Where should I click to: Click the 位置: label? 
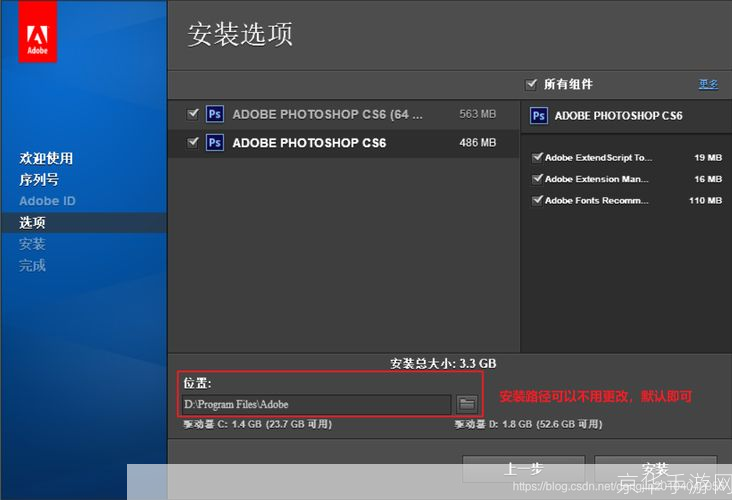[x=197, y=383]
